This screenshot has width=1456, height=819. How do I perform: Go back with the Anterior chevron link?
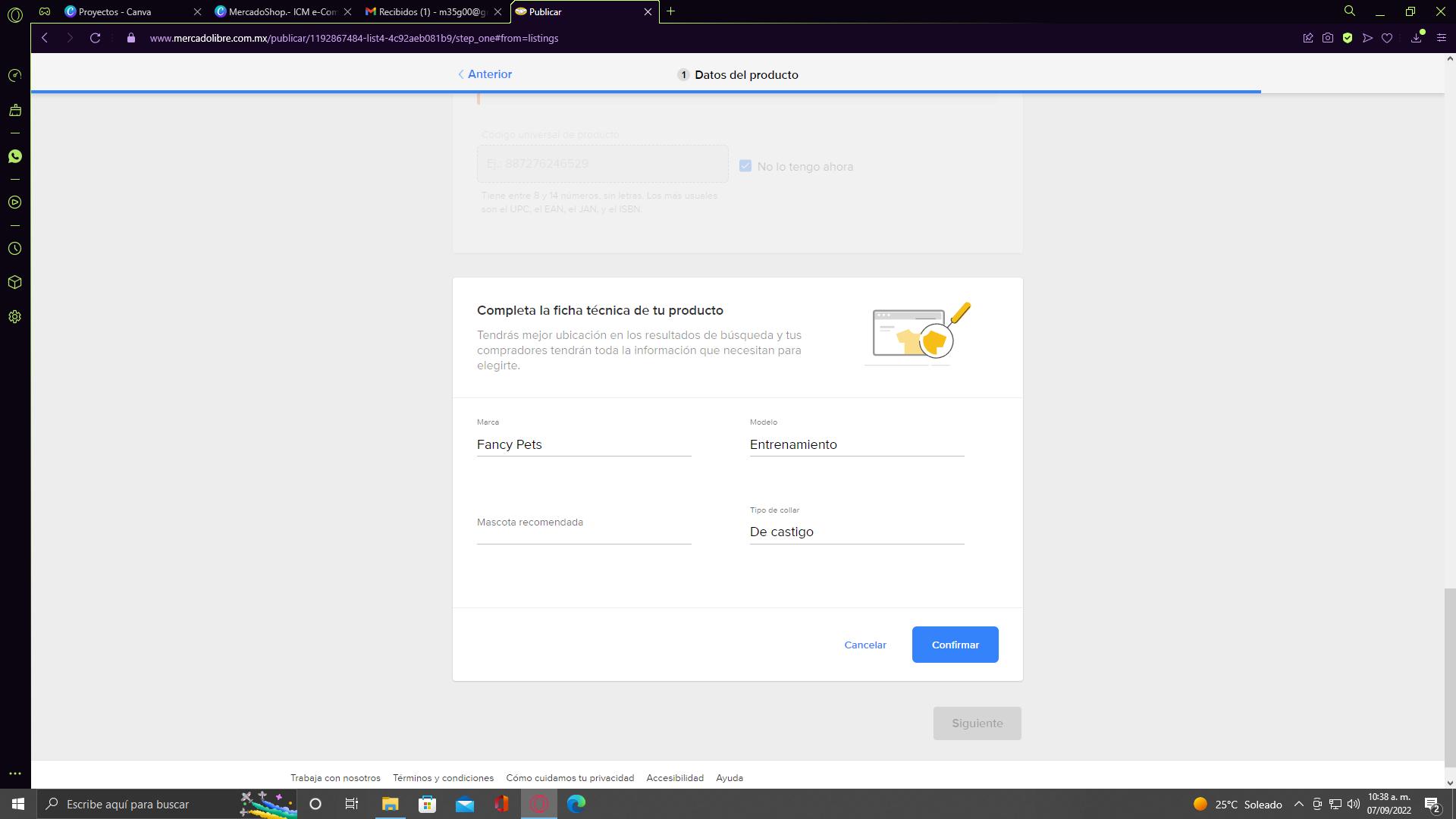pyautogui.click(x=485, y=74)
